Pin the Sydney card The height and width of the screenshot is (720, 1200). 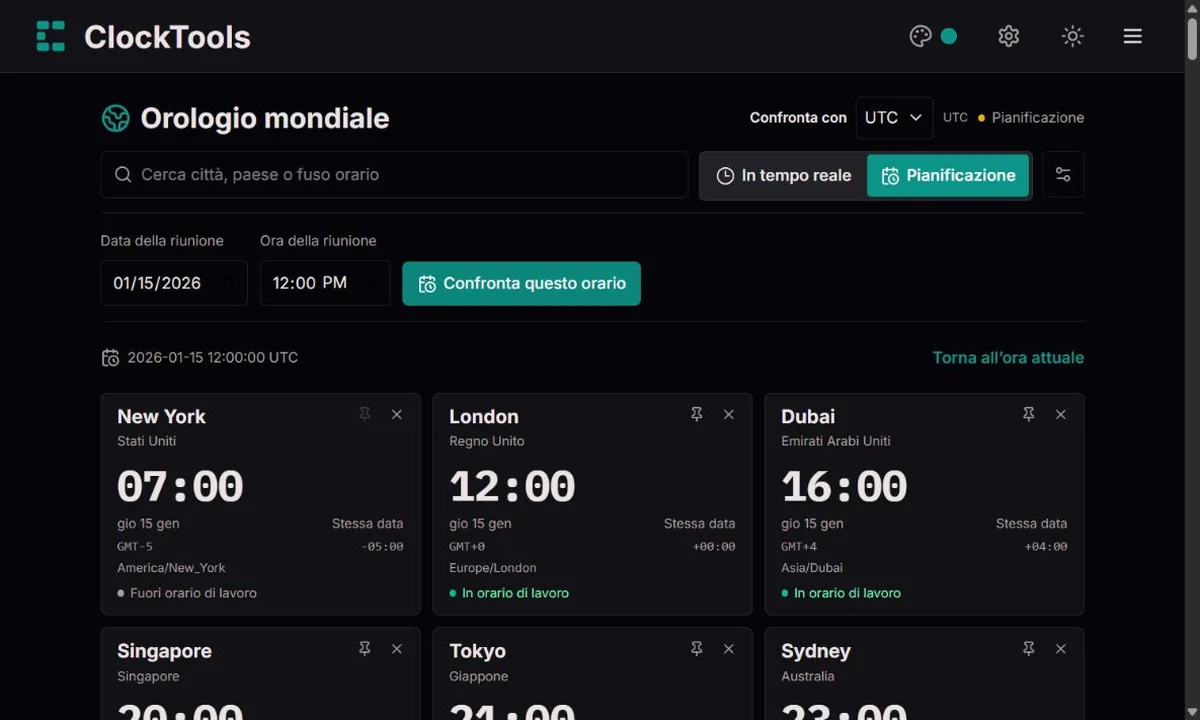point(1029,649)
